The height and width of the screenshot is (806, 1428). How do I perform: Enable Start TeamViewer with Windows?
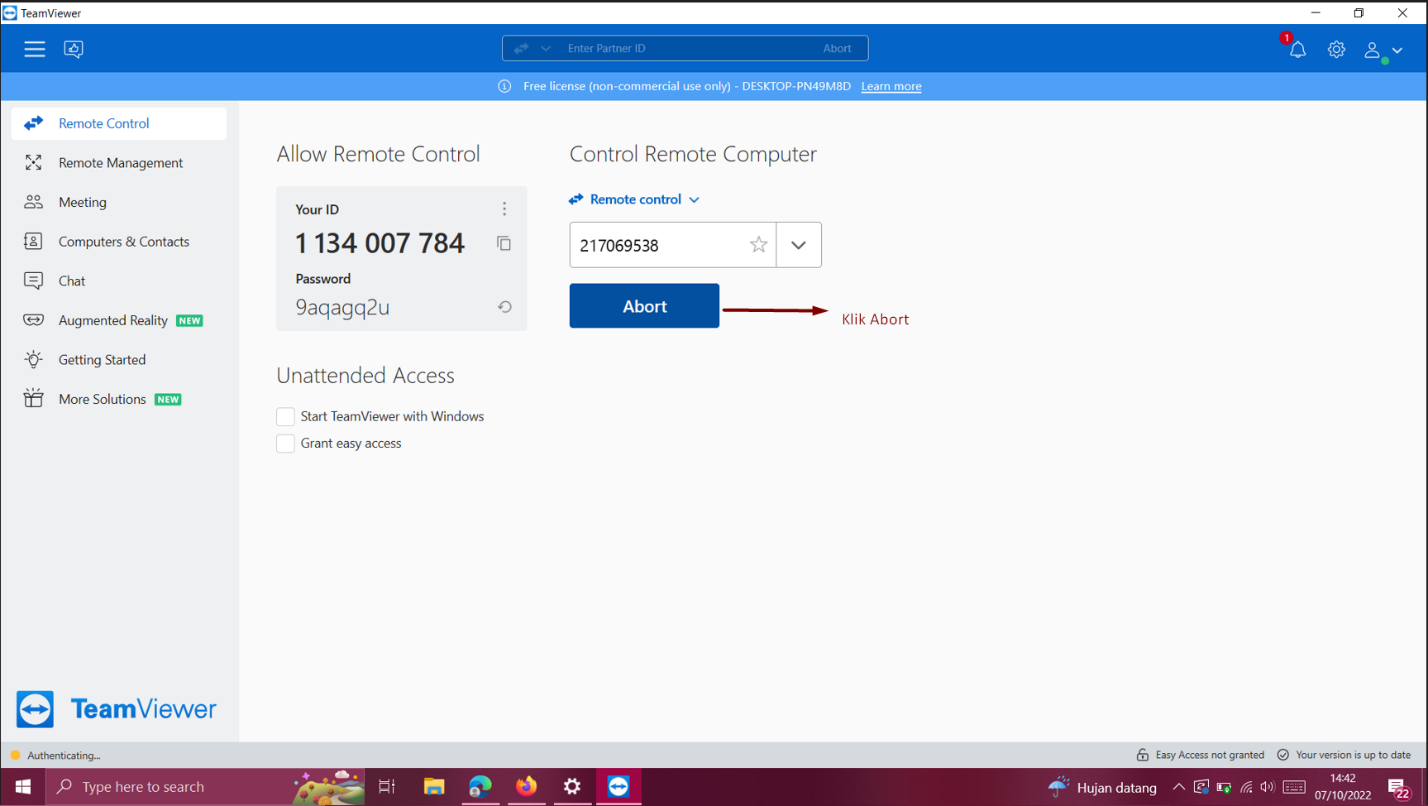pyautogui.click(x=286, y=416)
